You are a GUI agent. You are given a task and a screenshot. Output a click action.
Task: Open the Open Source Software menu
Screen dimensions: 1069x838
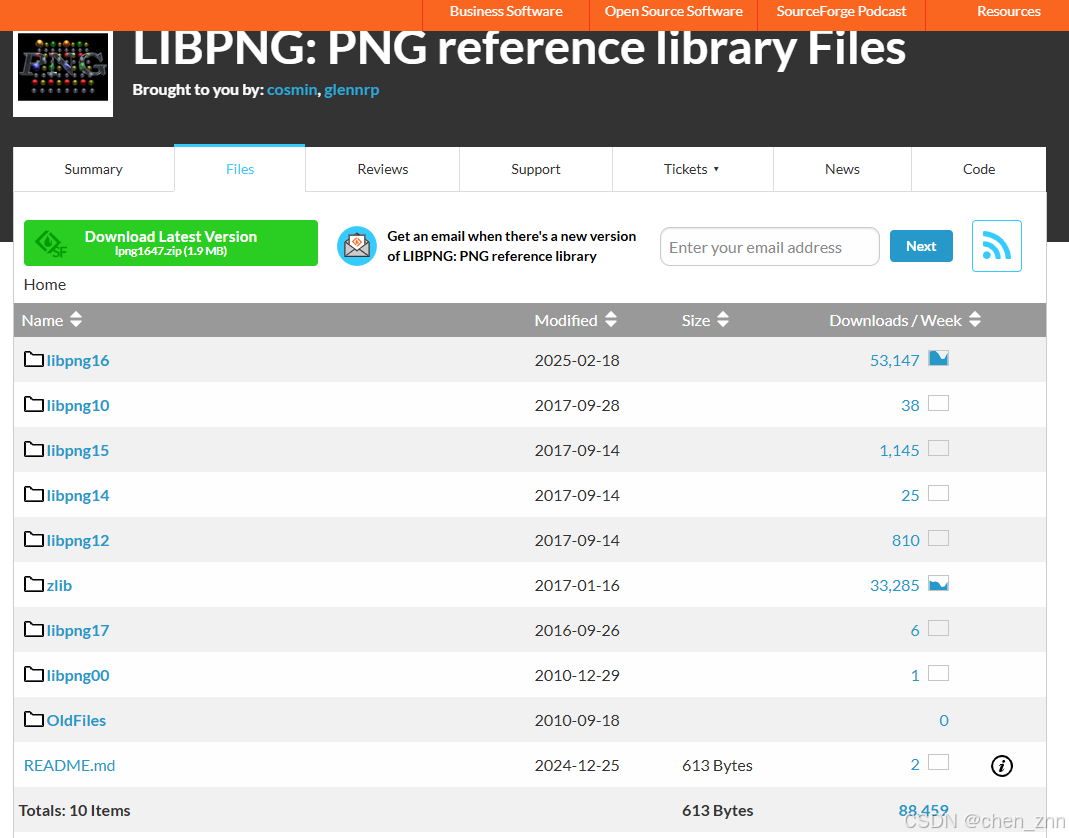click(673, 12)
